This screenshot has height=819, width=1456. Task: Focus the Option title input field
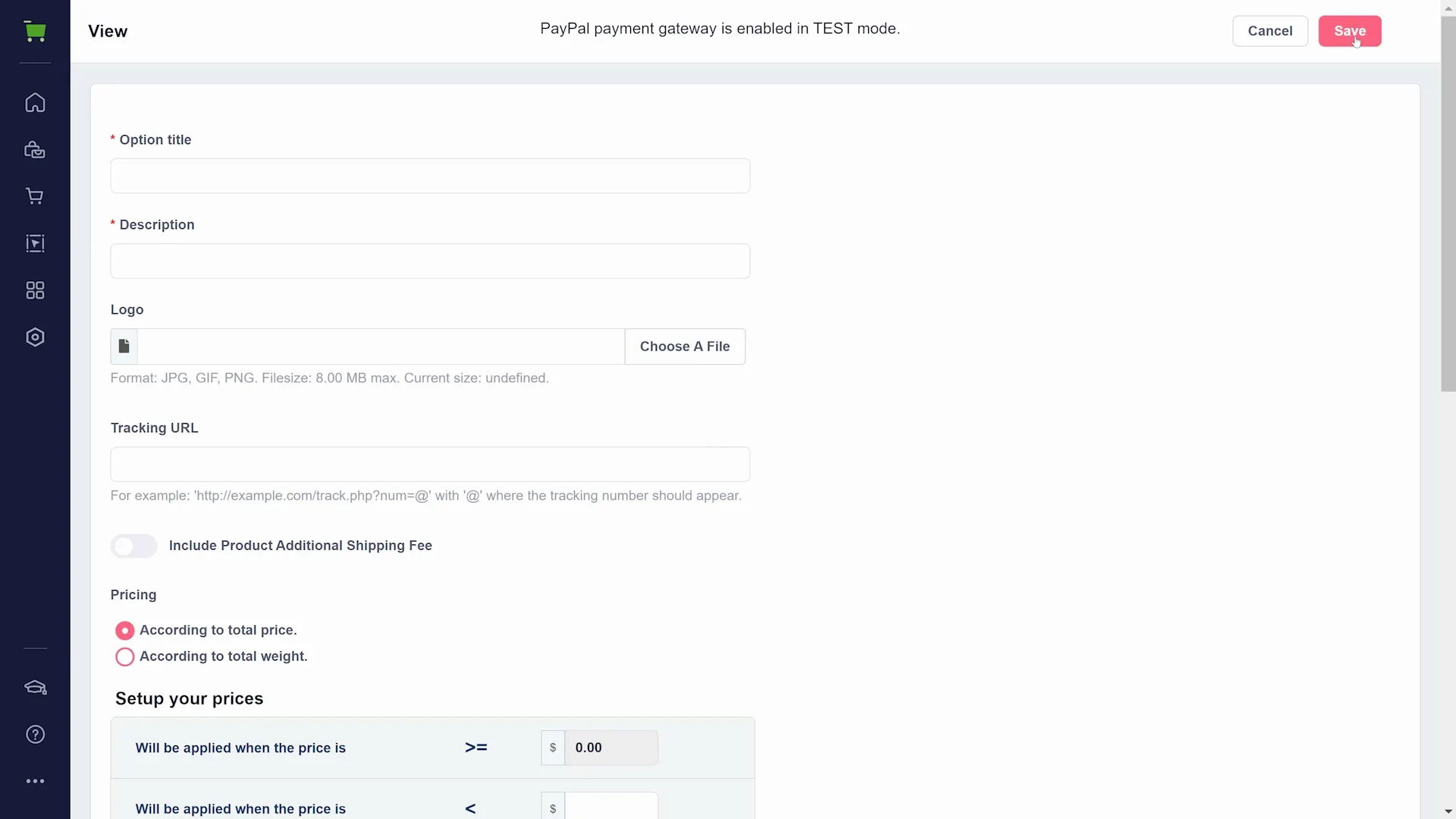[x=430, y=176]
